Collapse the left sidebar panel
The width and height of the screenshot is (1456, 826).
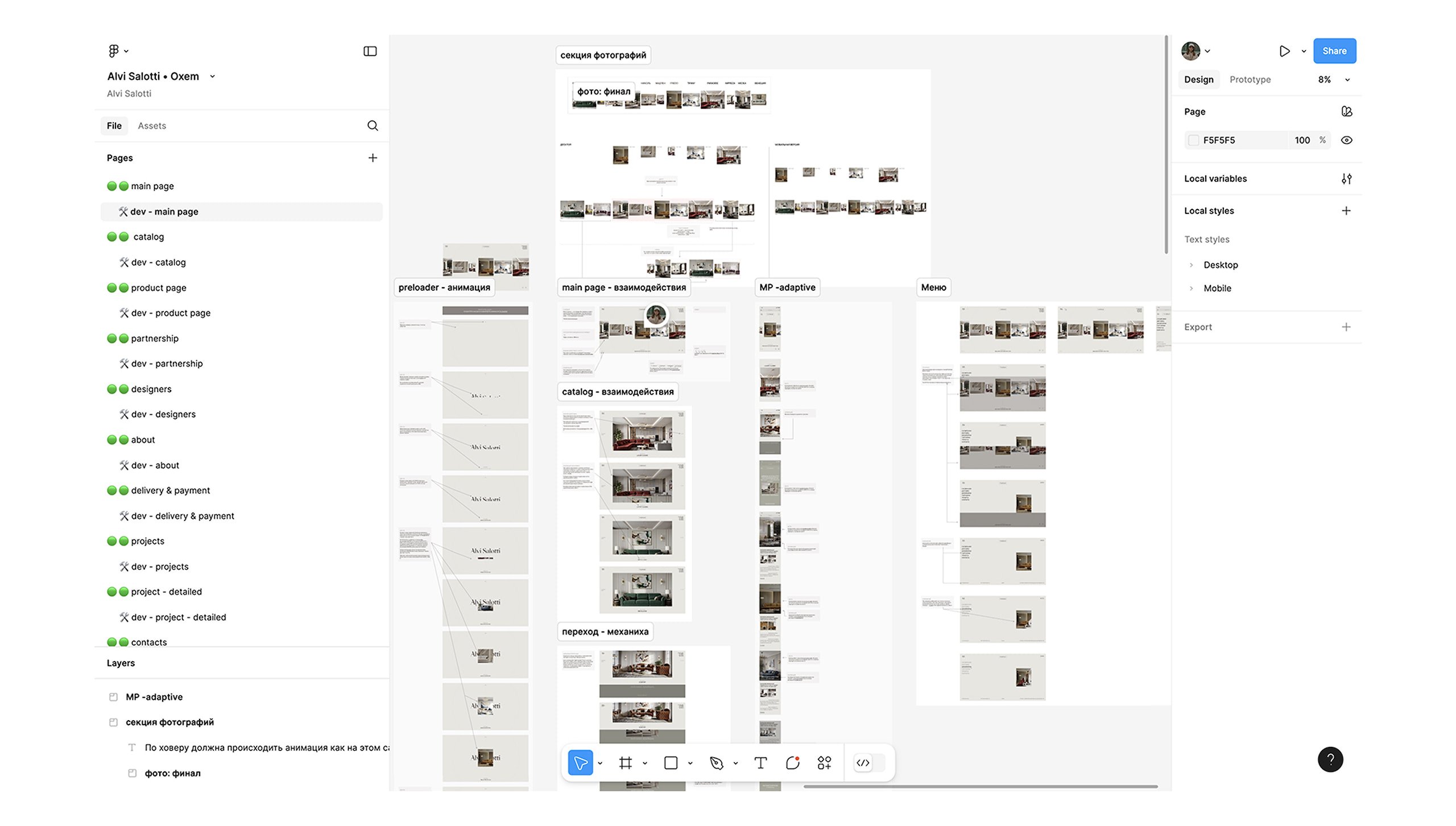[370, 51]
